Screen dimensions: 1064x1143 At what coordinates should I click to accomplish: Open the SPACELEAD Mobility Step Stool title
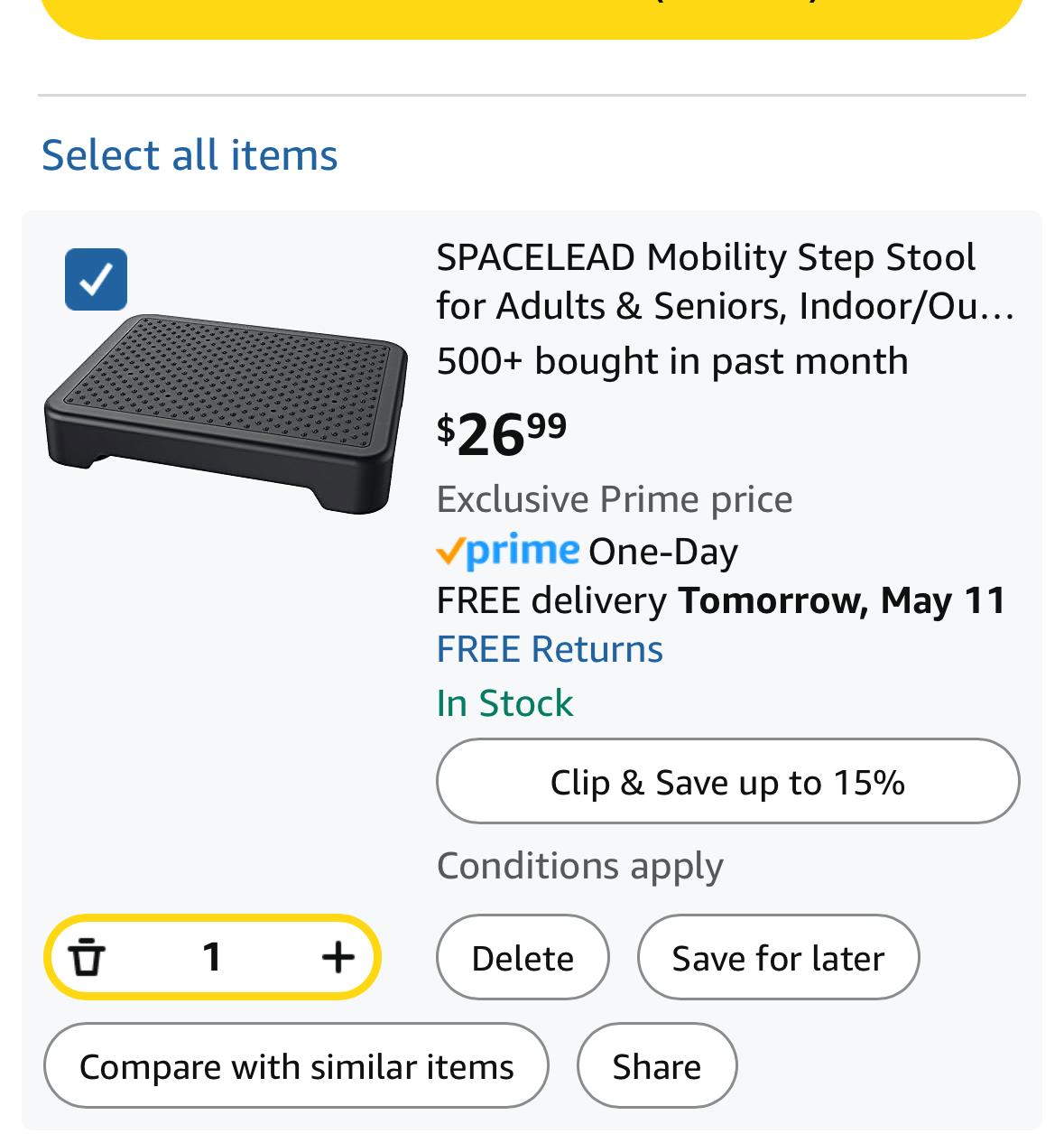pos(725,282)
